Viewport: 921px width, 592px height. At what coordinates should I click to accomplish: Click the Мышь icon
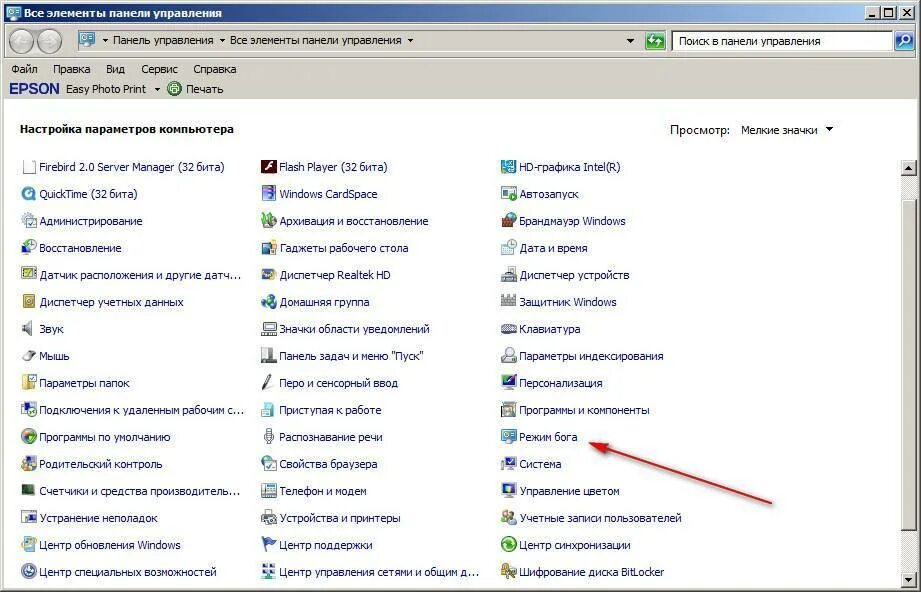28,356
